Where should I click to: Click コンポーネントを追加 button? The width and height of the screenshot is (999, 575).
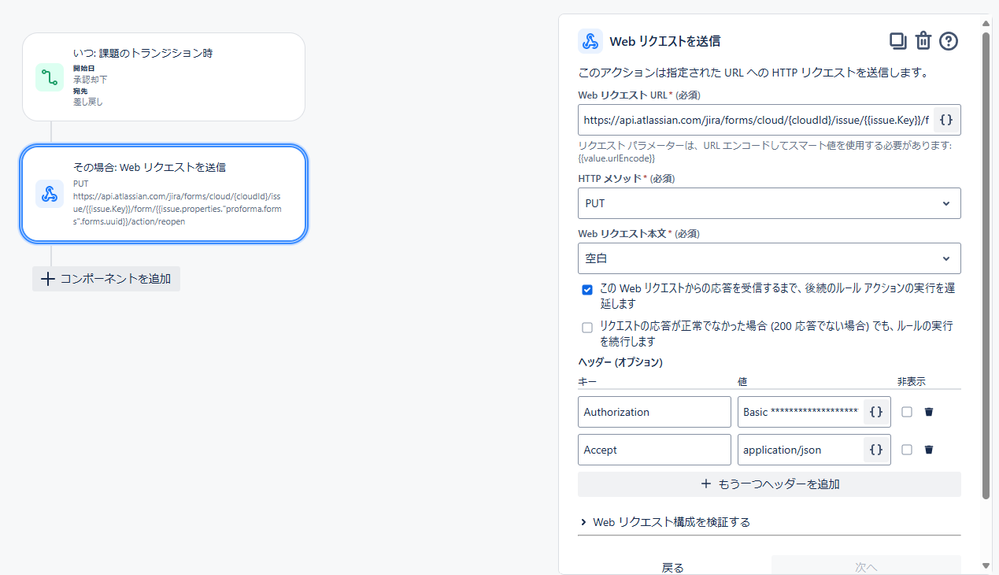click(106, 279)
